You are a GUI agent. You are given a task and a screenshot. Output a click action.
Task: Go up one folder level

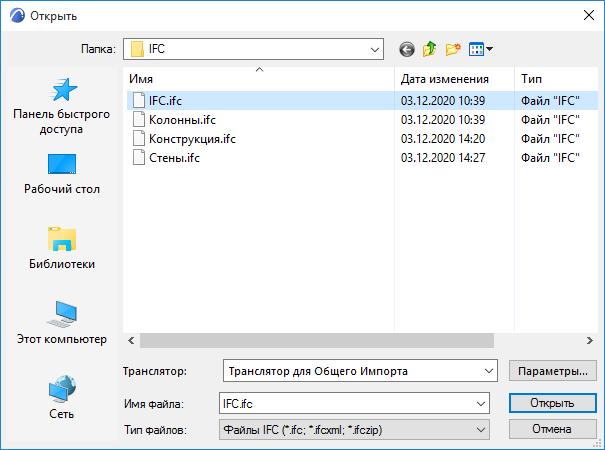(430, 48)
